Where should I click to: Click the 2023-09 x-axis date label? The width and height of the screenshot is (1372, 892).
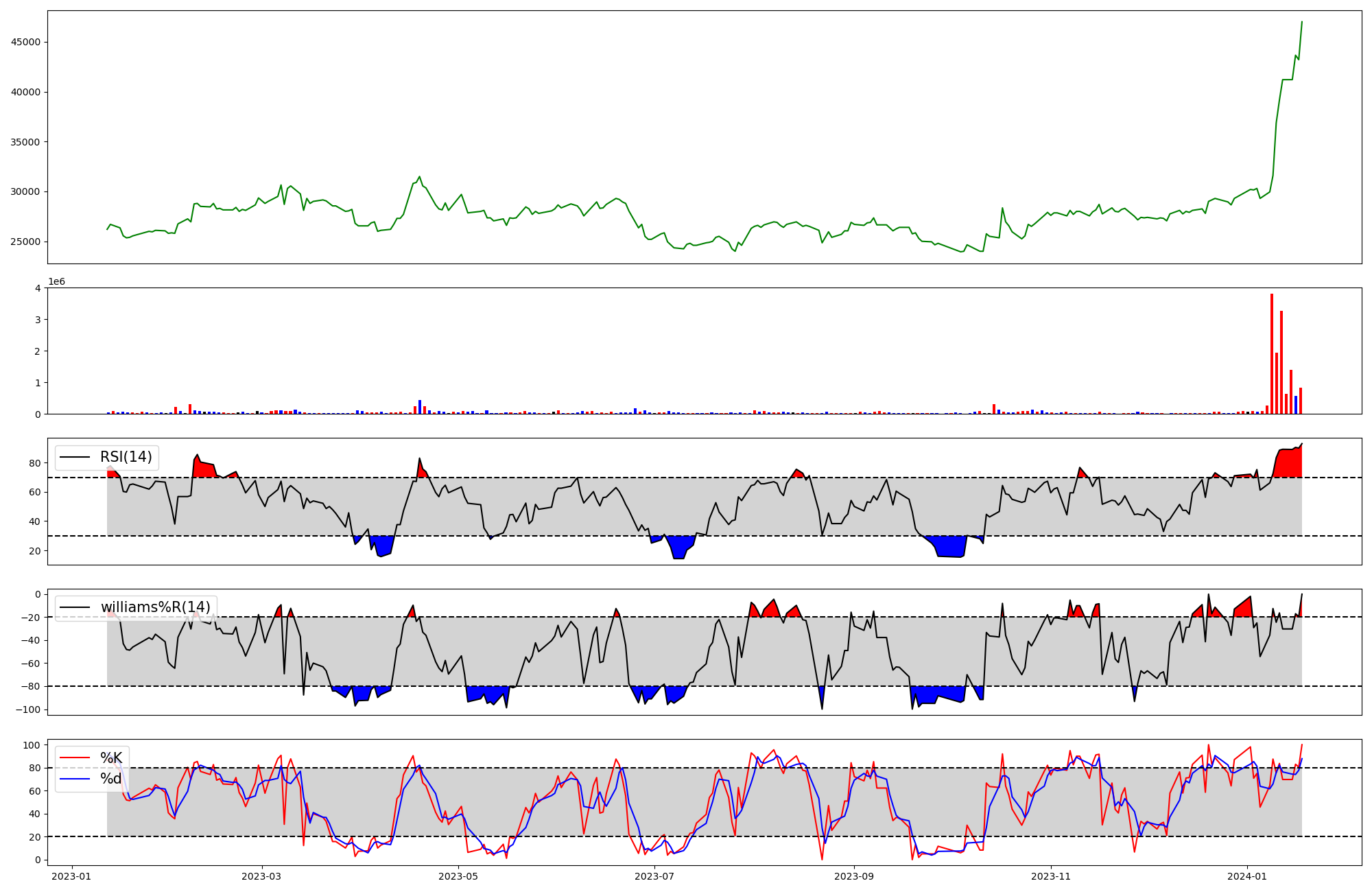(x=853, y=876)
